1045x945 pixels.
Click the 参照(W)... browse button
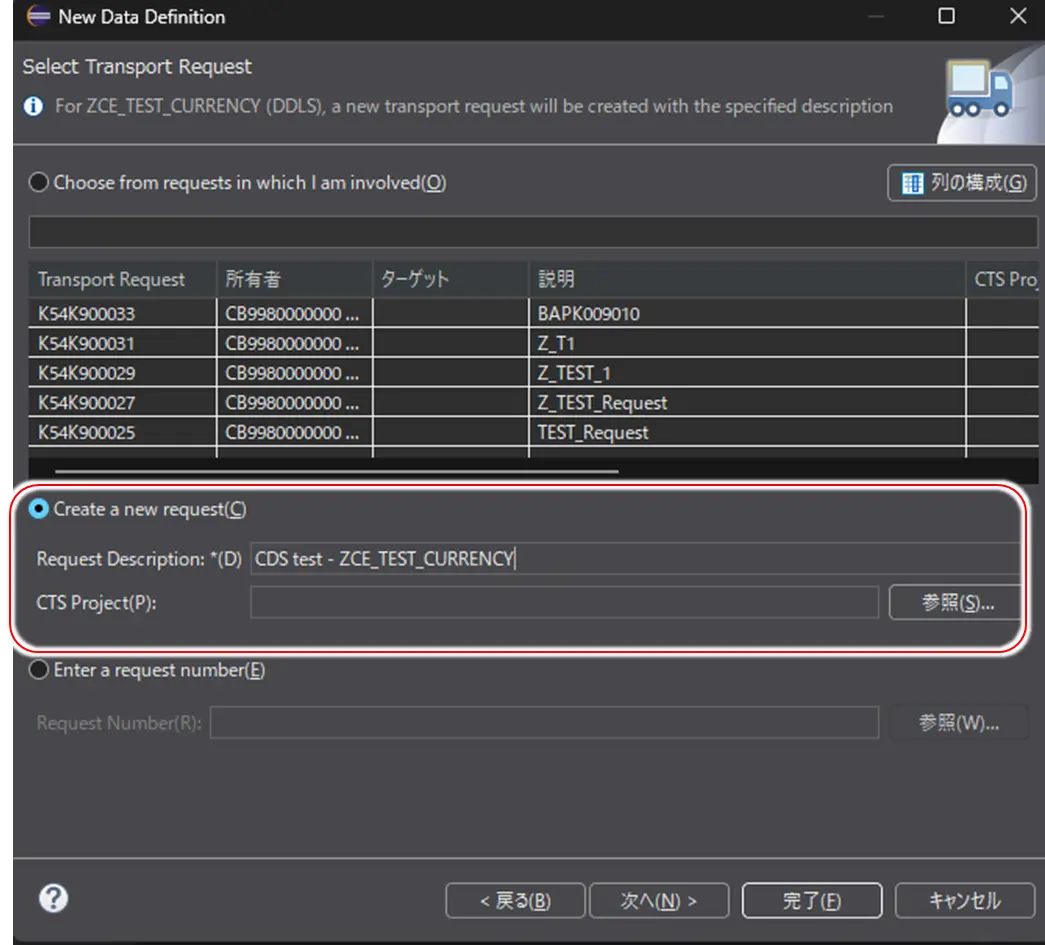tap(958, 722)
